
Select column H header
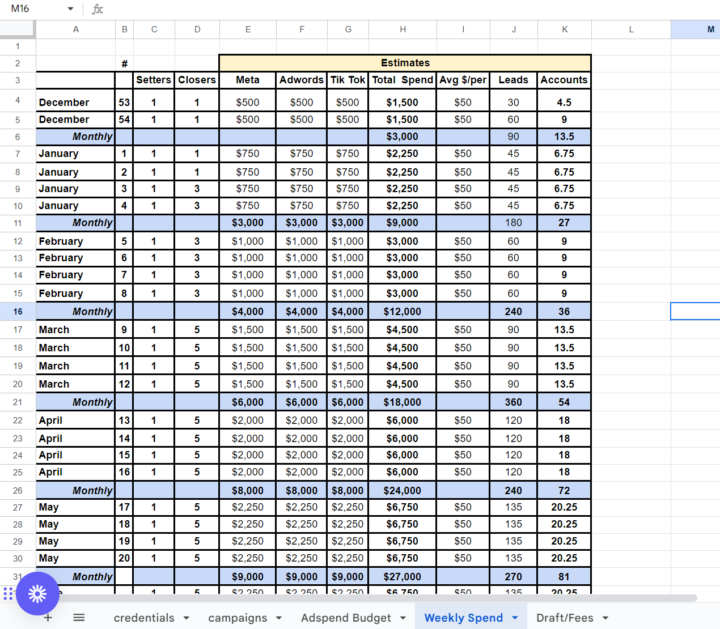[403, 29]
